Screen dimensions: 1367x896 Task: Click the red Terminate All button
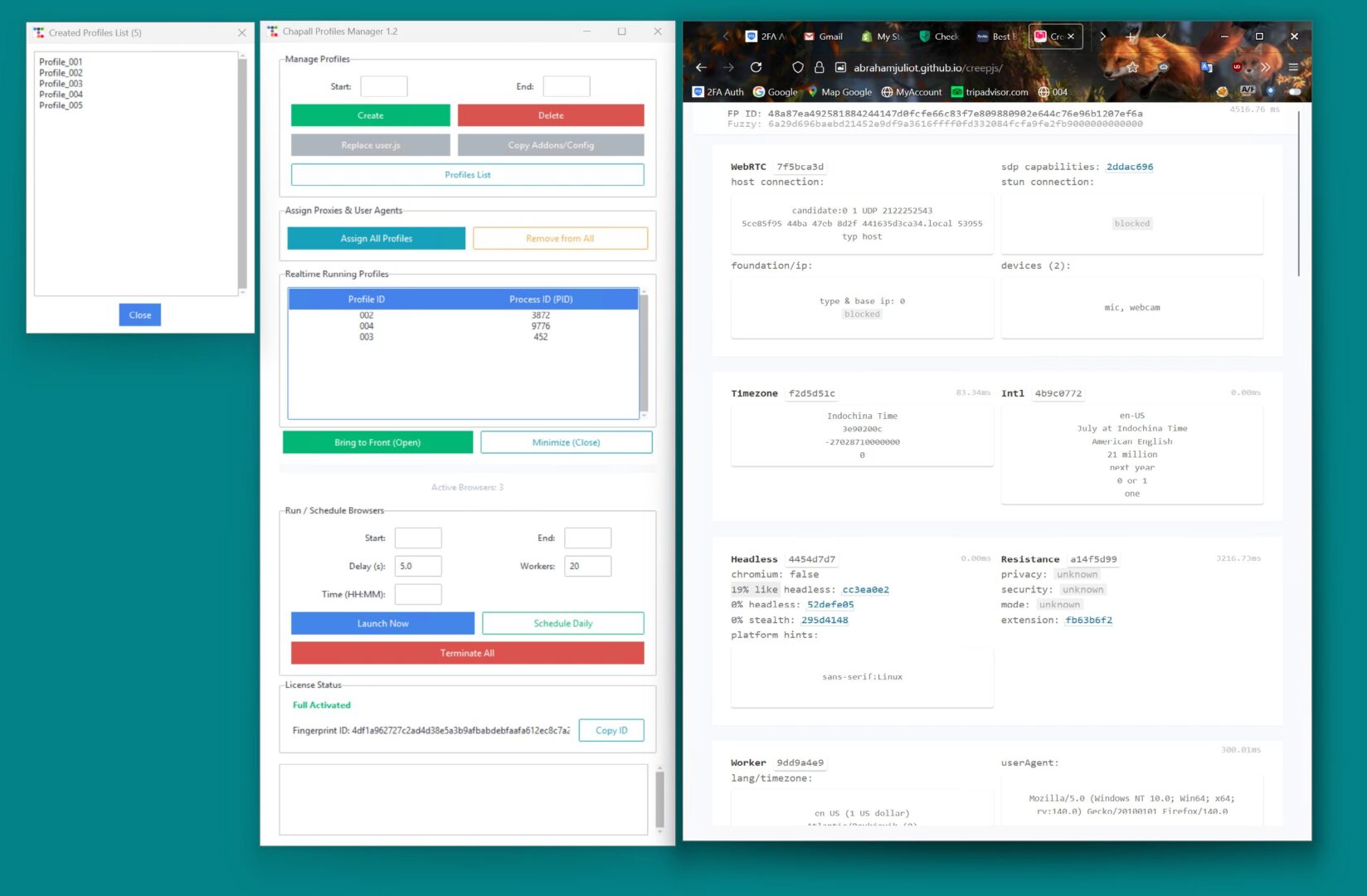pos(467,653)
